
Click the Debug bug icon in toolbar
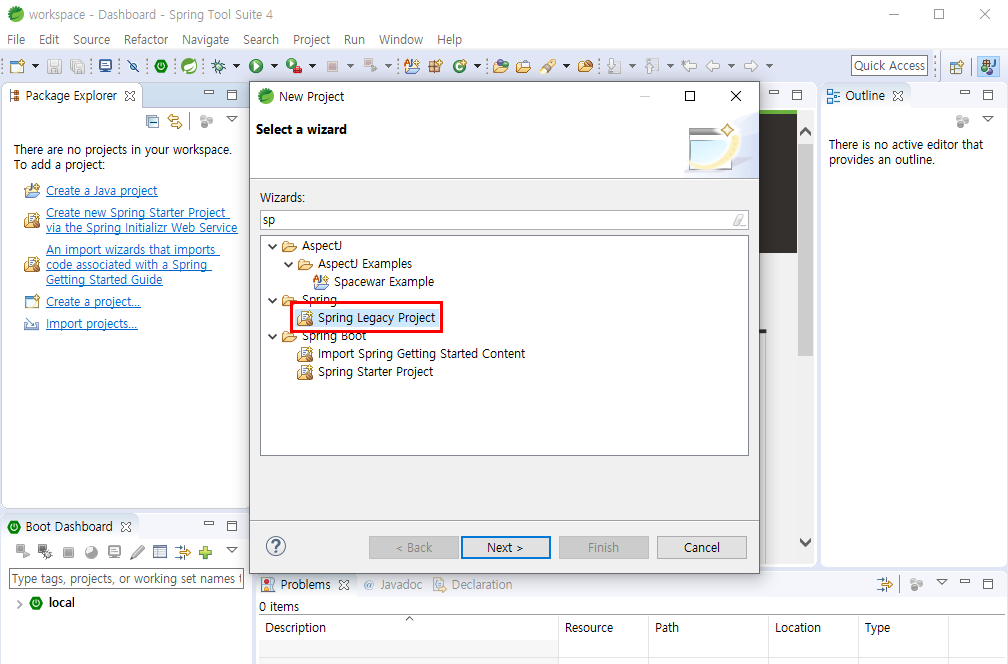[x=219, y=66]
